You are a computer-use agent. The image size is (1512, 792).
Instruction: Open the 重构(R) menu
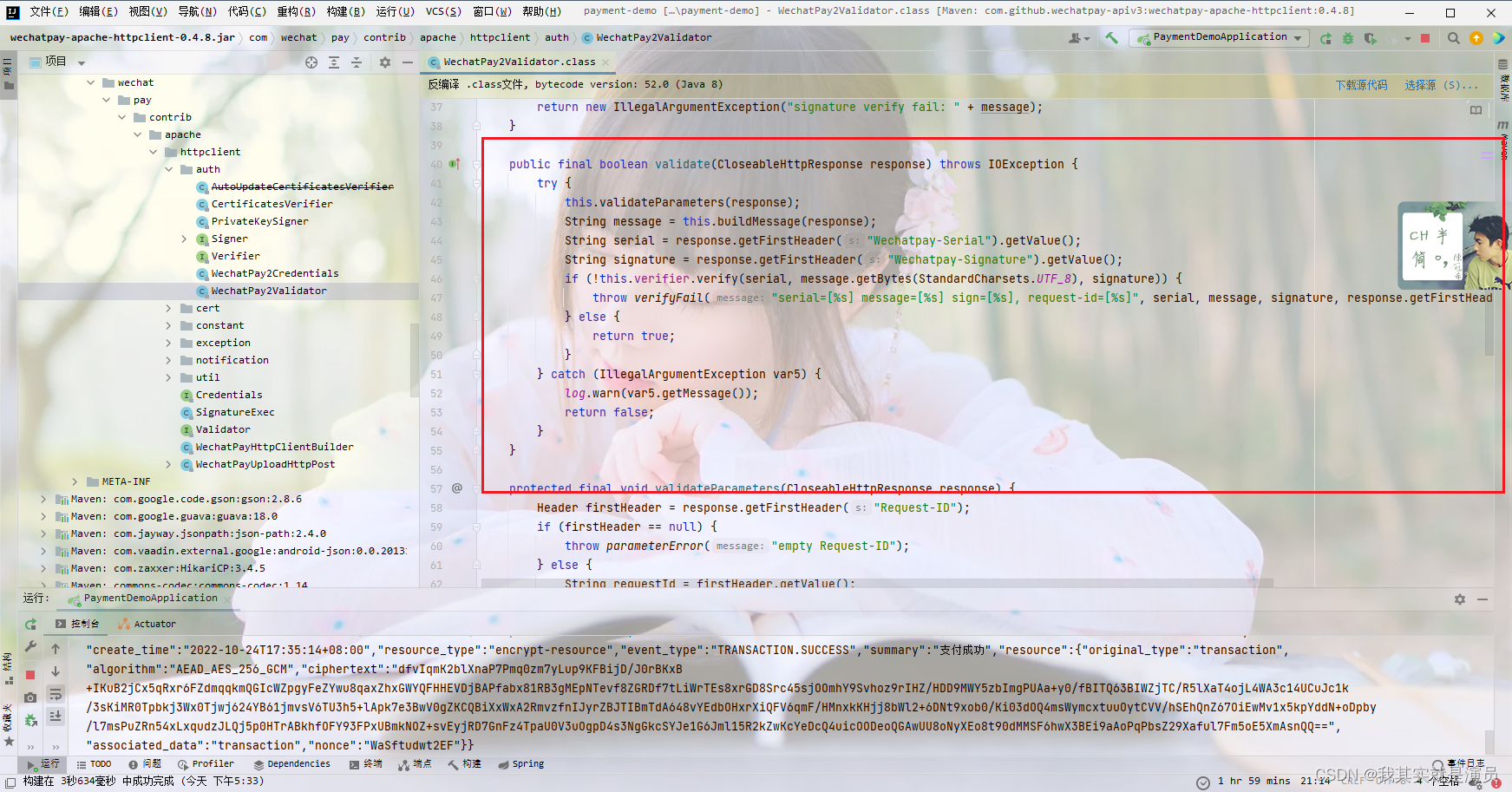pyautogui.click(x=297, y=11)
